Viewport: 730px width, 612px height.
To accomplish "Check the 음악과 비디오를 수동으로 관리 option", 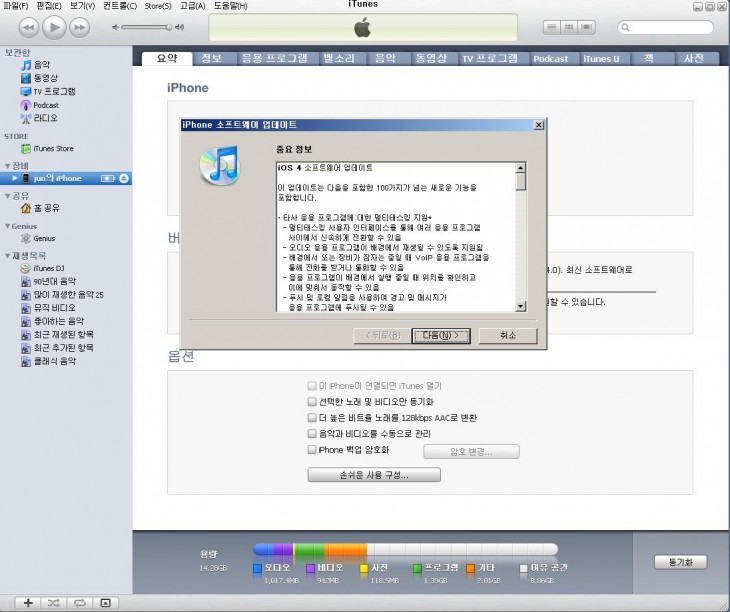I will [x=312, y=433].
